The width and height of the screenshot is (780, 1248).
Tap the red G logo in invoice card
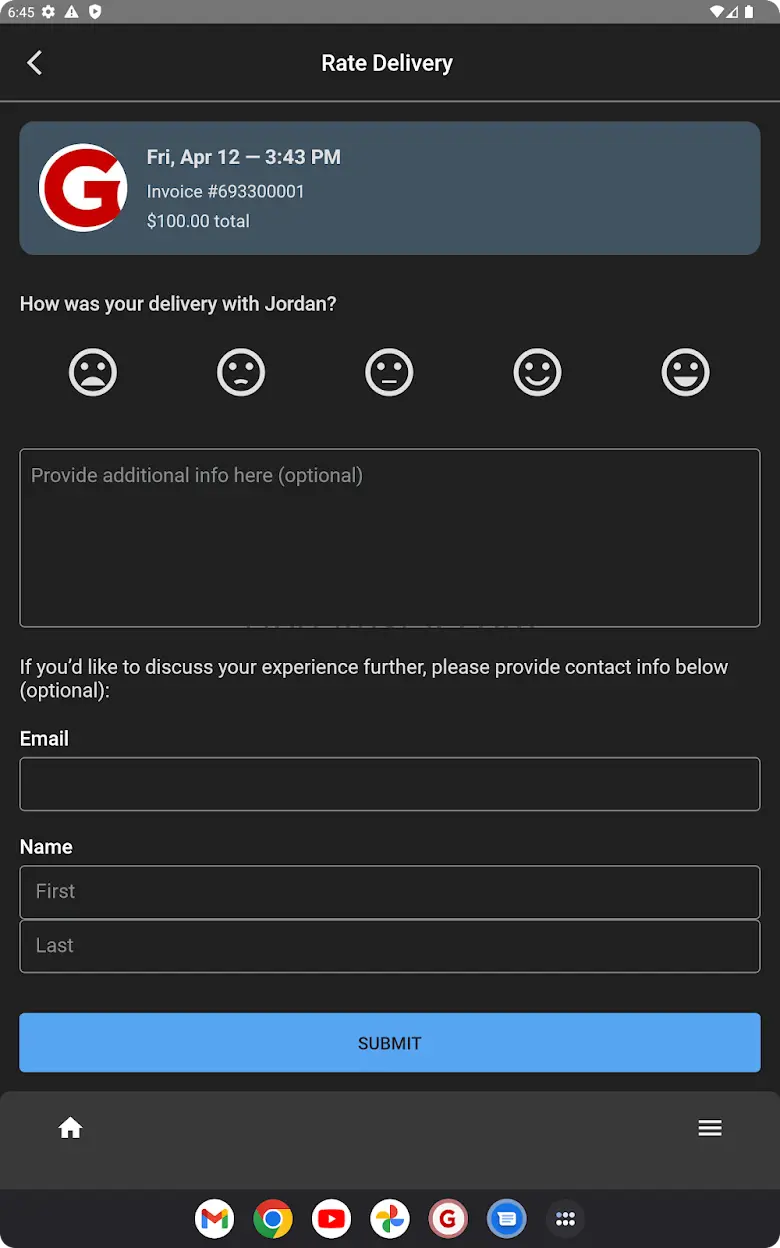[83, 188]
